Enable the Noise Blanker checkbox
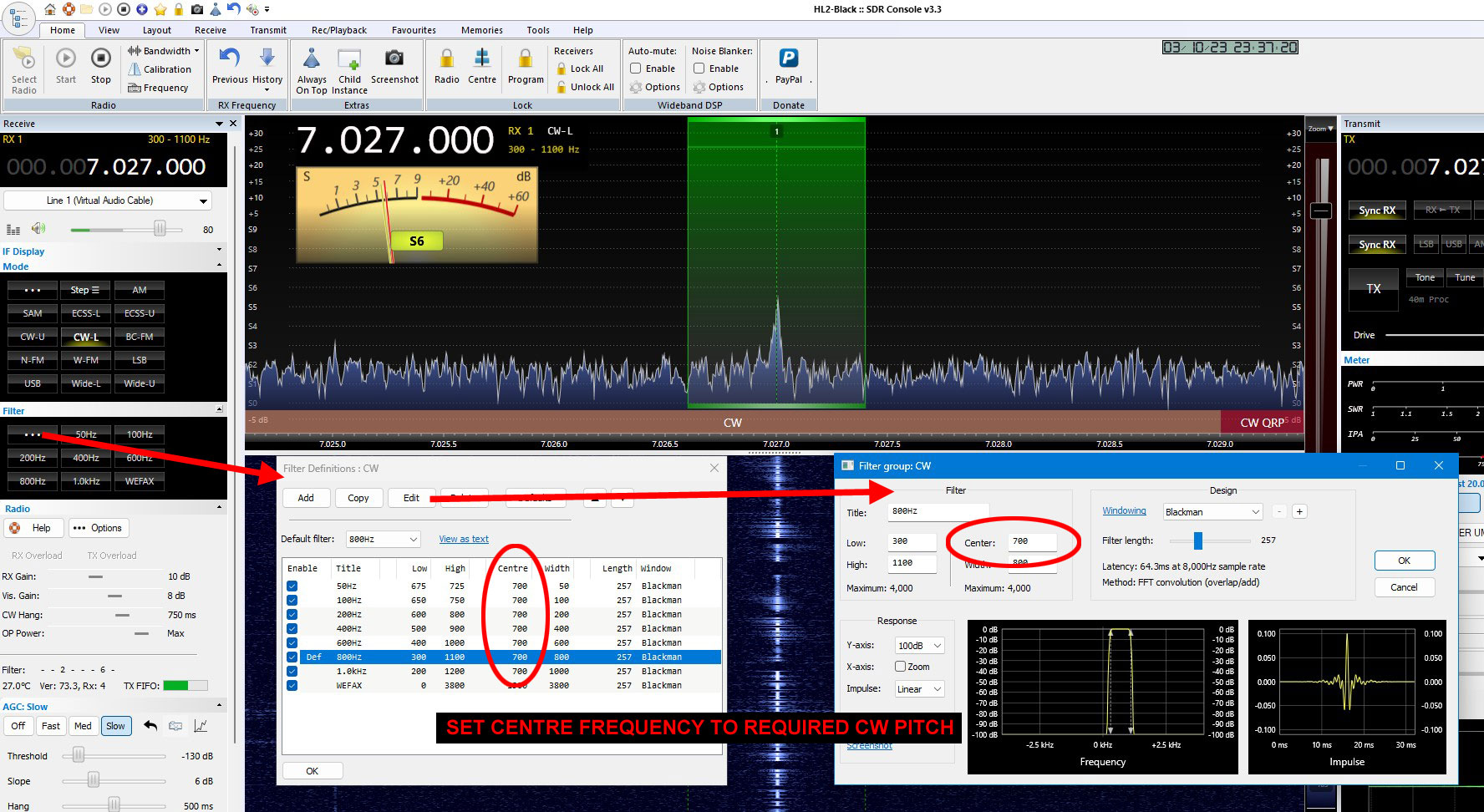This screenshot has width=1484, height=812. coord(699,69)
